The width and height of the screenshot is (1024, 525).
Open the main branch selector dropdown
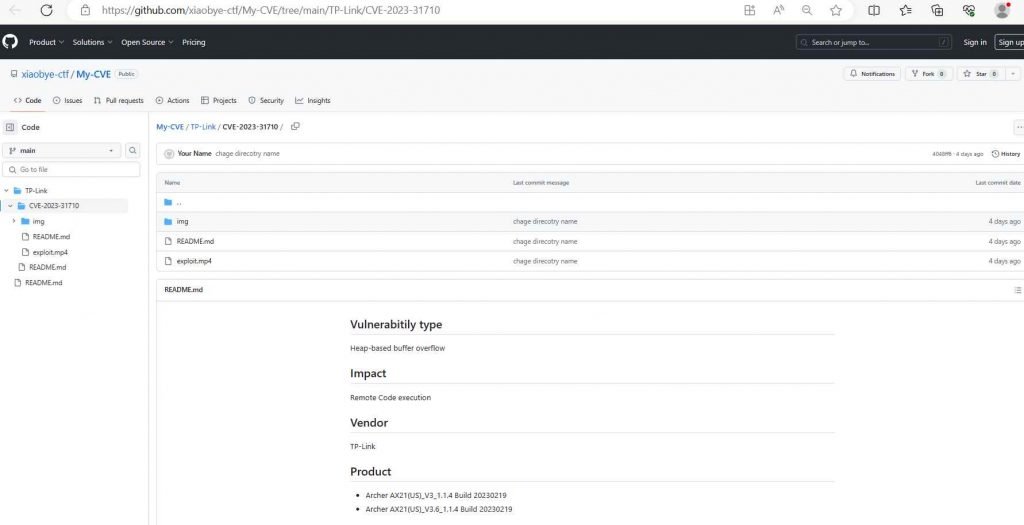tap(62, 151)
